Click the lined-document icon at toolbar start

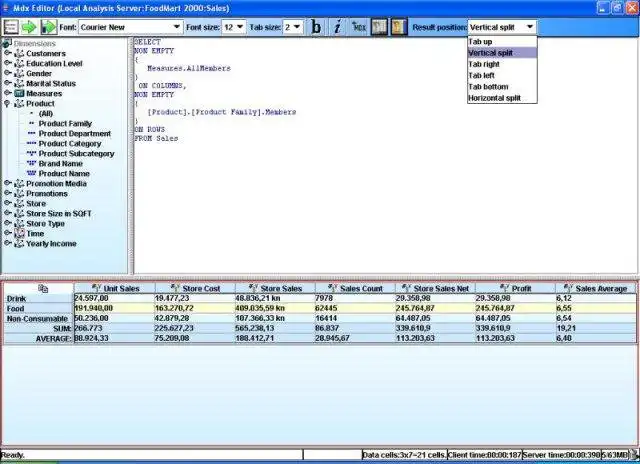pyautogui.click(x=11, y=27)
